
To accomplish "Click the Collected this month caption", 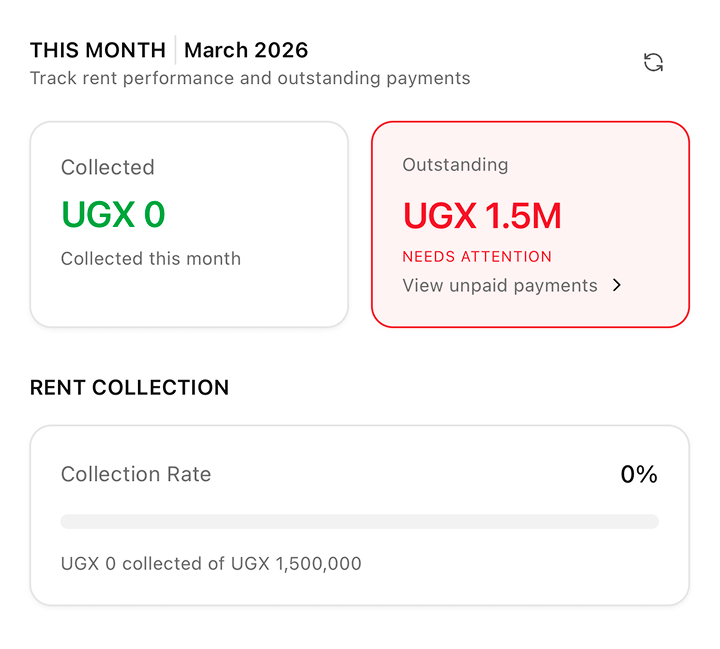I will [x=151, y=259].
